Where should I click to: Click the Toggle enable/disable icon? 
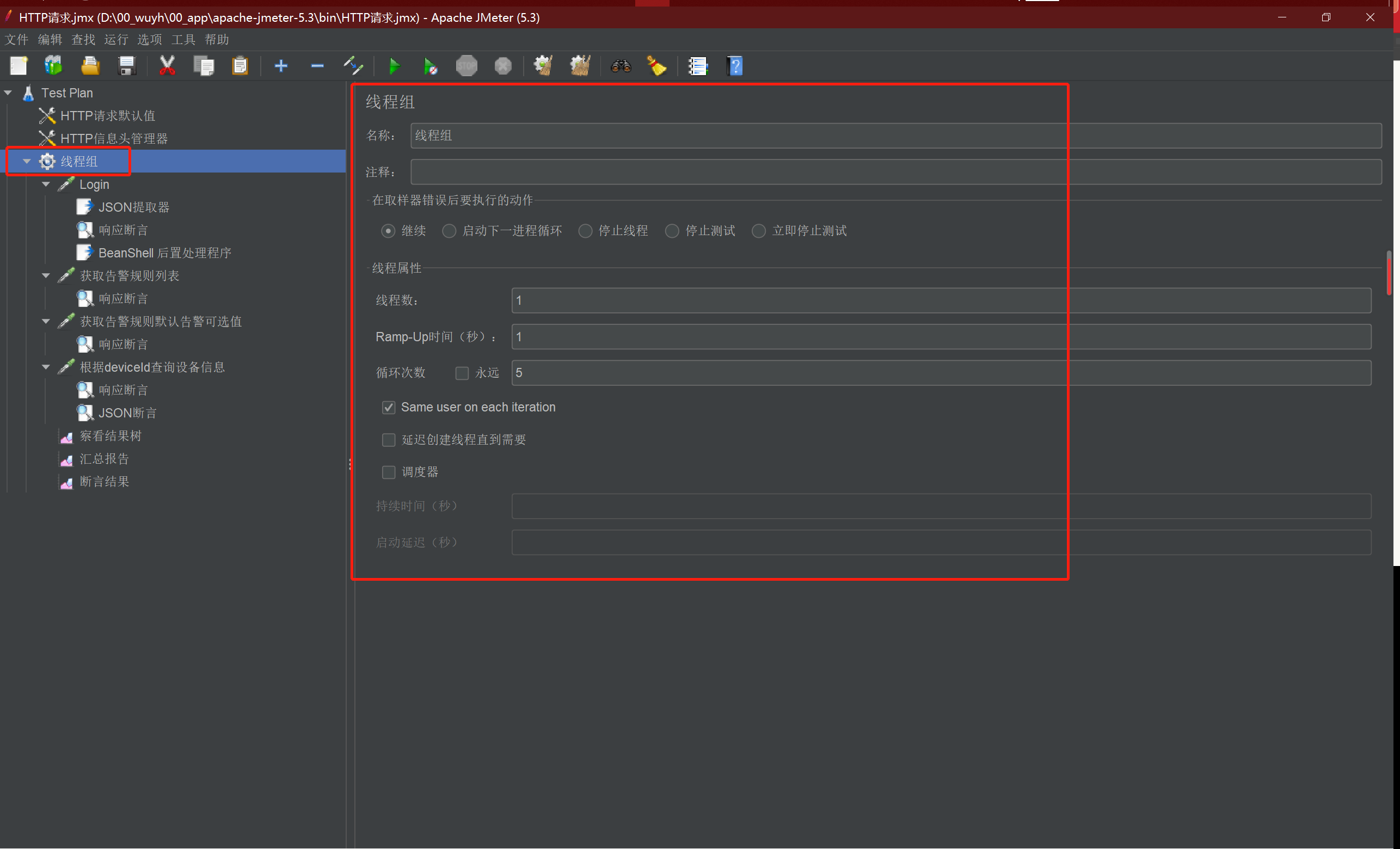coord(353,66)
